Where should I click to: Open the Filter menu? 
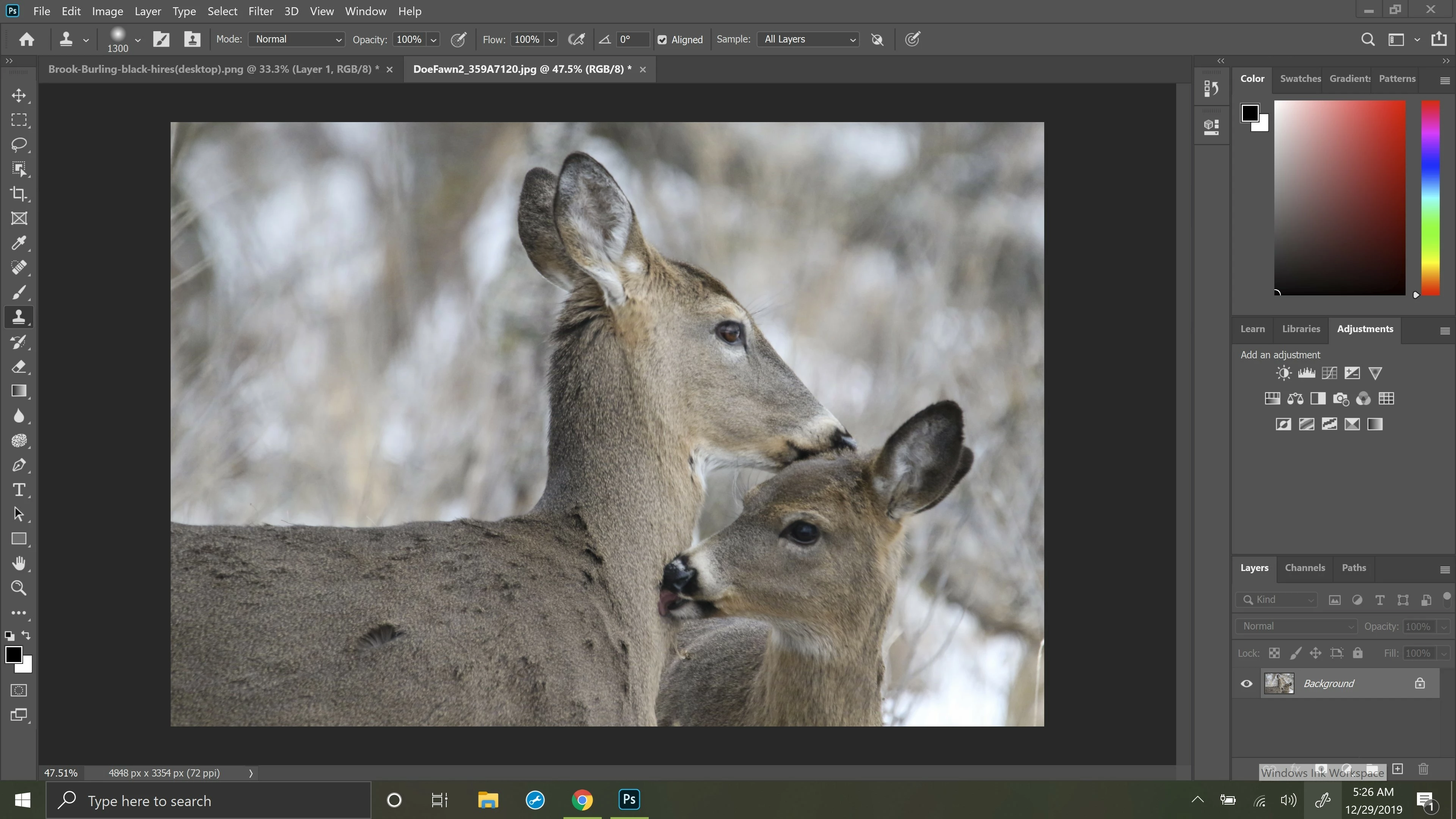tap(260, 11)
